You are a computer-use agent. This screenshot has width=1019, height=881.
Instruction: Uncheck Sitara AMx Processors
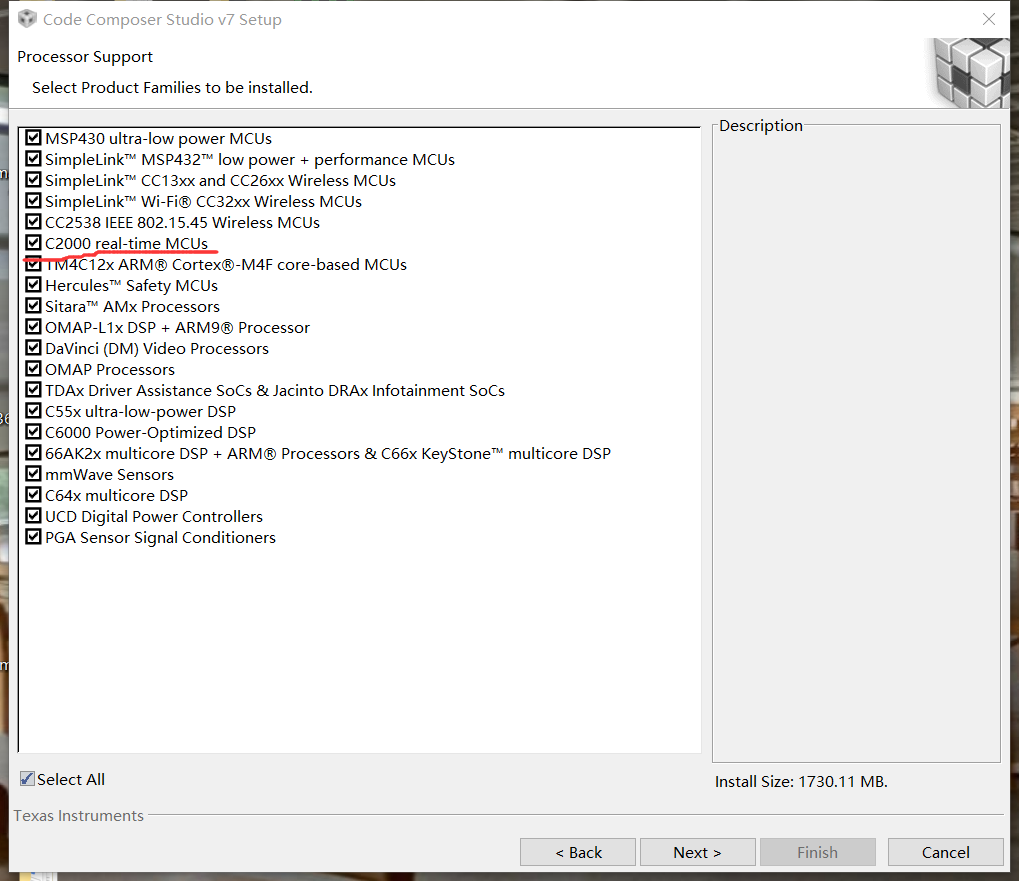[33, 306]
